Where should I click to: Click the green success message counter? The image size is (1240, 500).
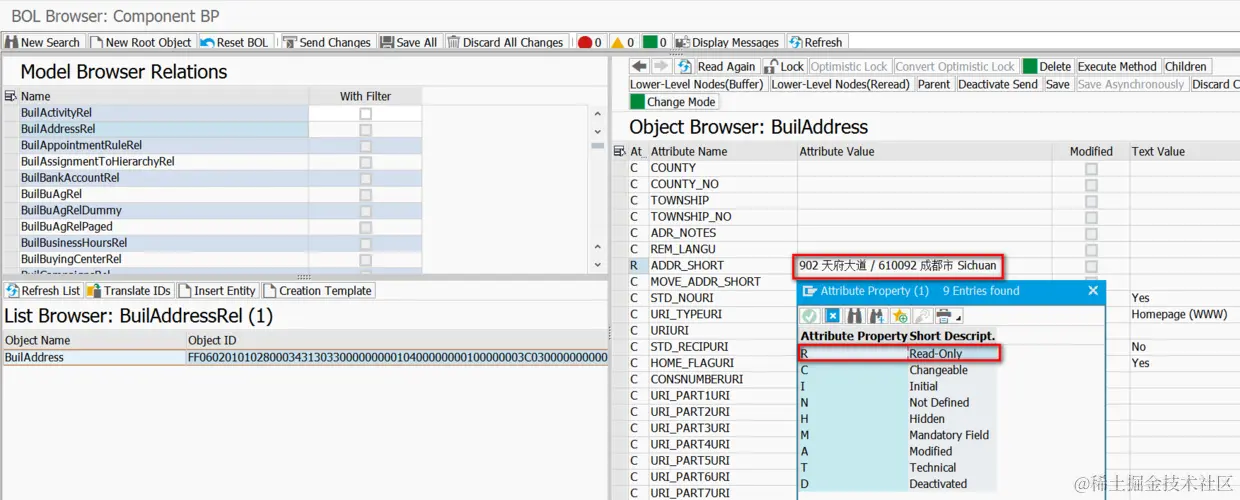654,42
